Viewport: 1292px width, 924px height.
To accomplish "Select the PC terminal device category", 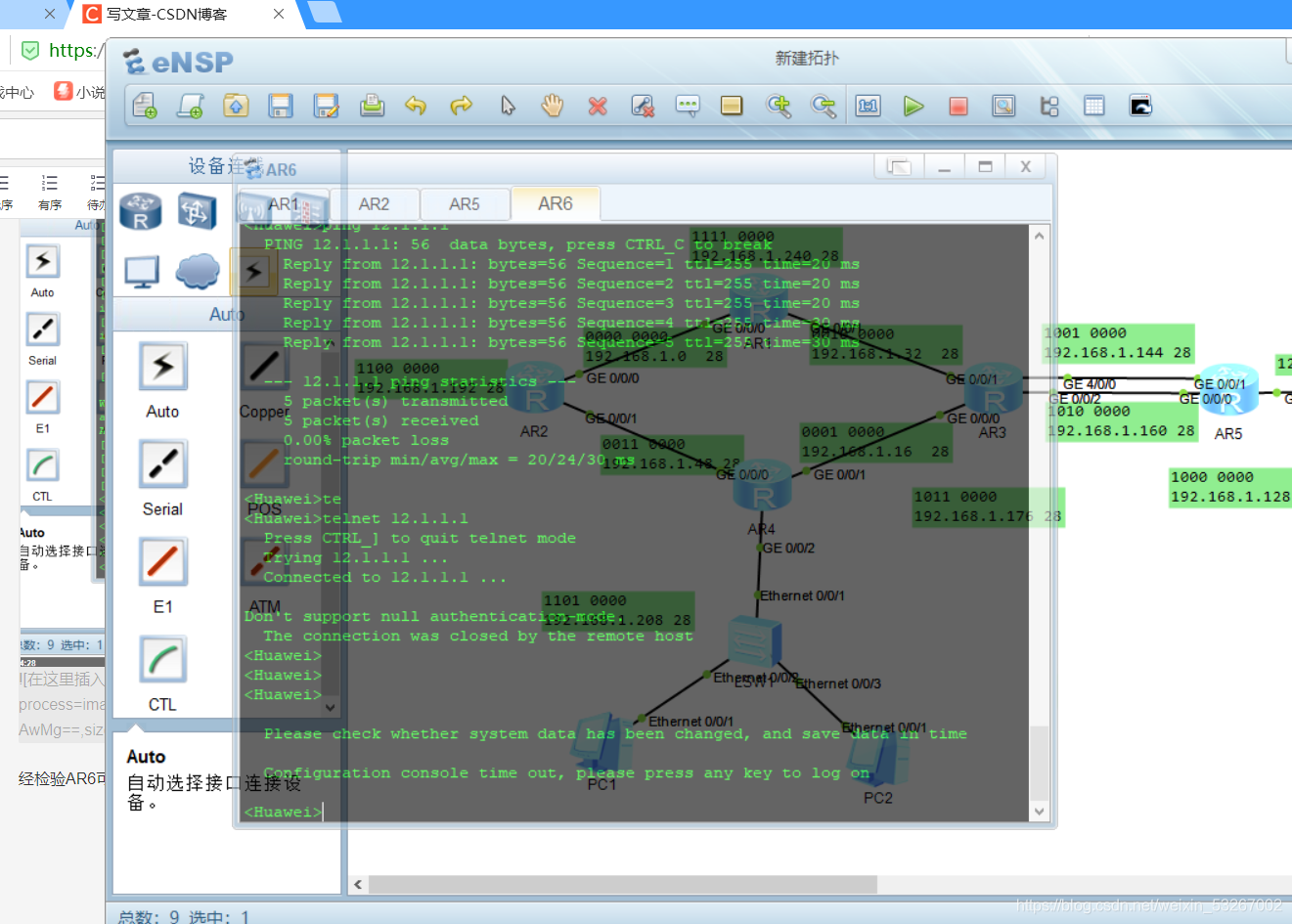I will 142,273.
